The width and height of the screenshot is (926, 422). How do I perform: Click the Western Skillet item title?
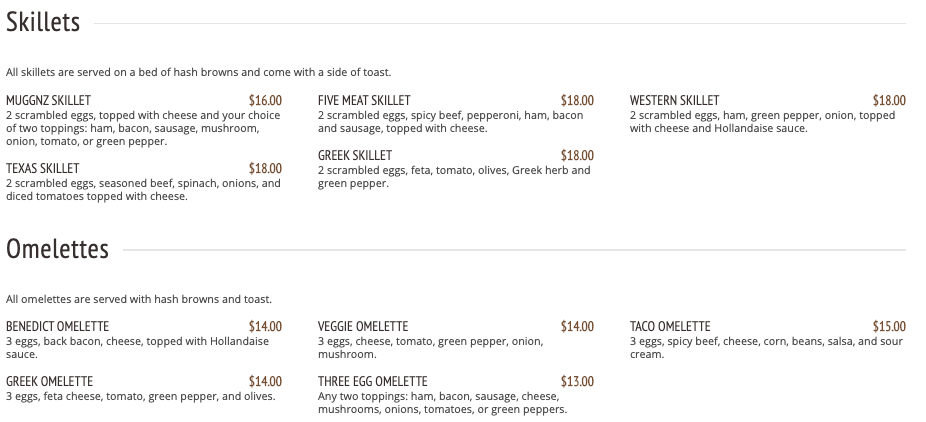(x=674, y=101)
